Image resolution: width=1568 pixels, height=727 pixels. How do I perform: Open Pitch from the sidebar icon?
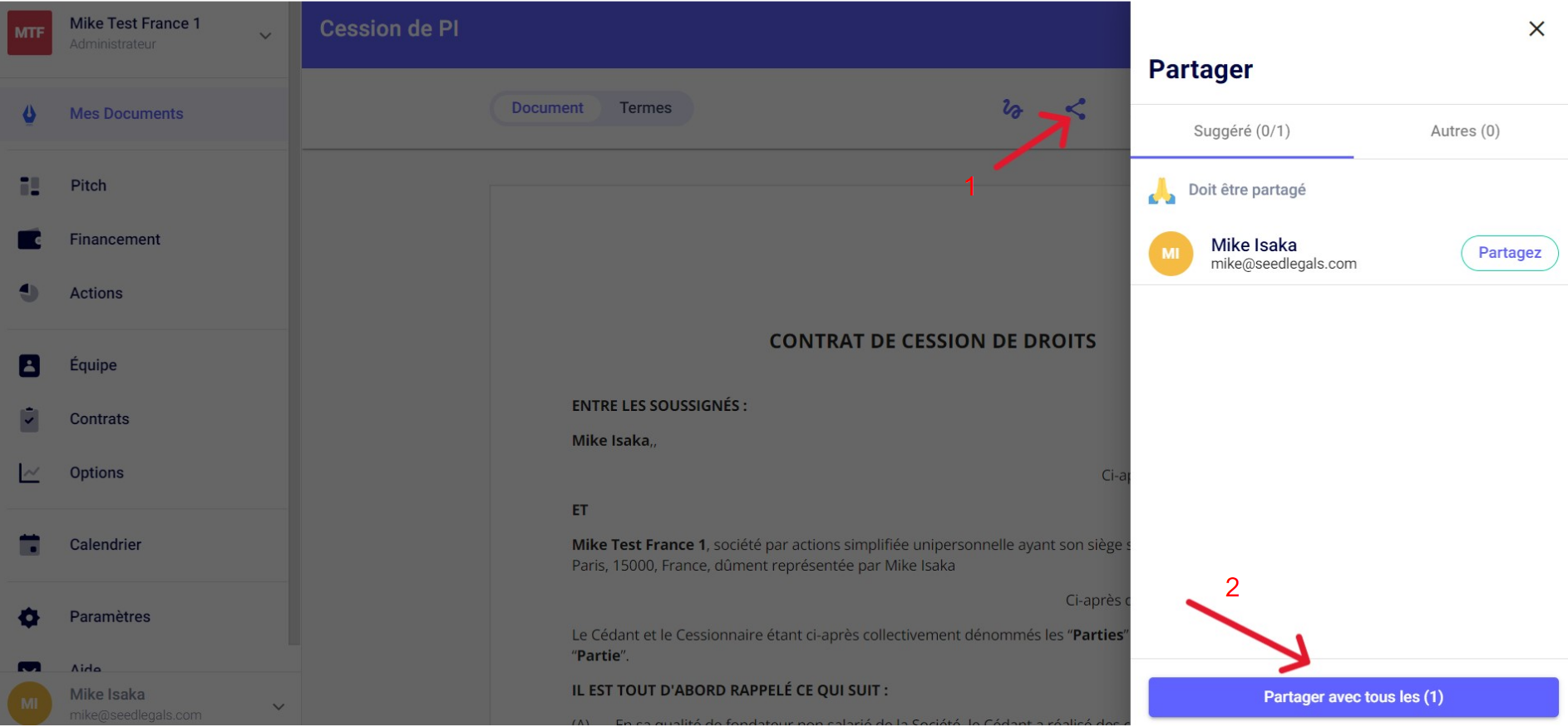pyautogui.click(x=30, y=185)
